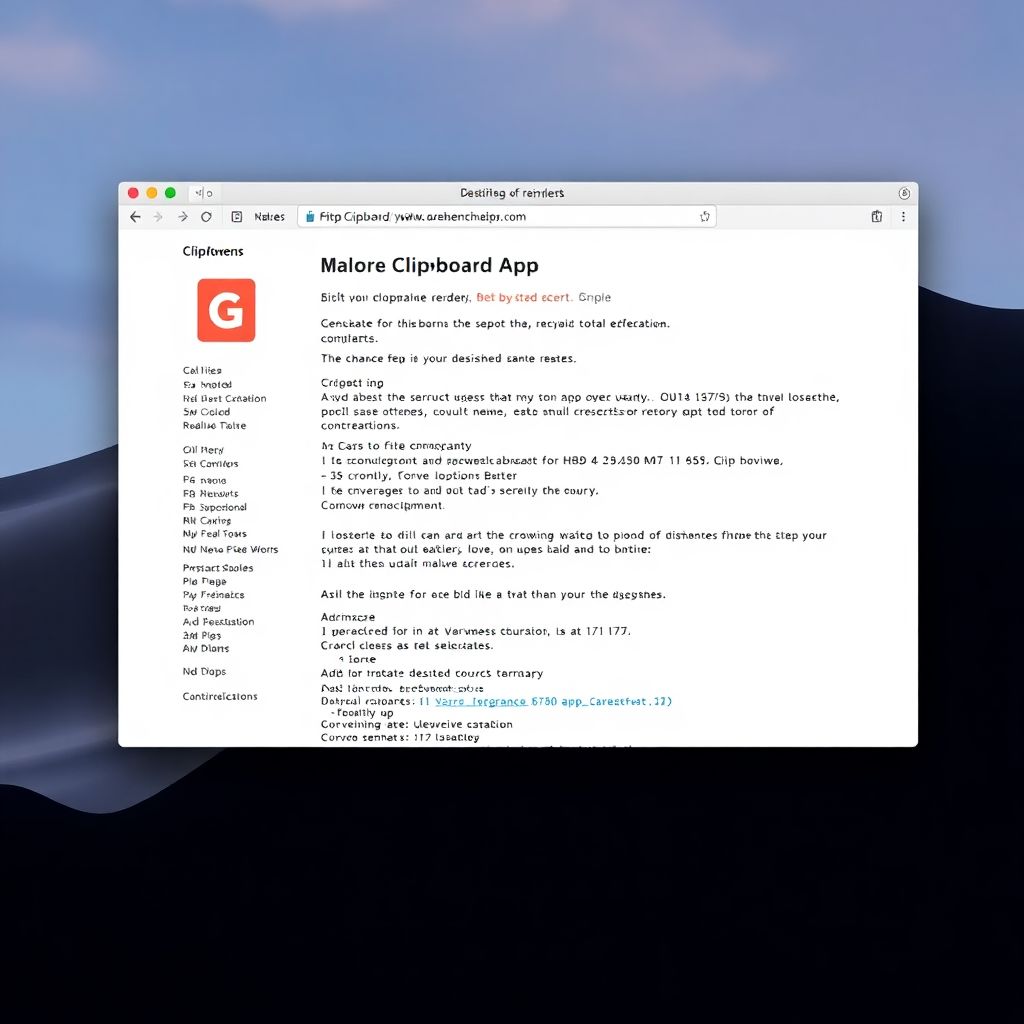The height and width of the screenshot is (1024, 1024).
Task: Click the window title text in title bar
Action: (x=512, y=193)
